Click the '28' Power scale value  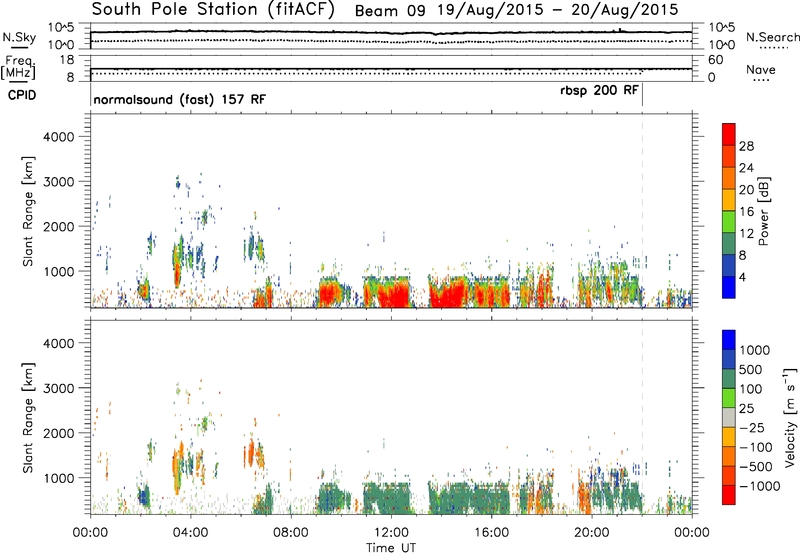pos(746,146)
